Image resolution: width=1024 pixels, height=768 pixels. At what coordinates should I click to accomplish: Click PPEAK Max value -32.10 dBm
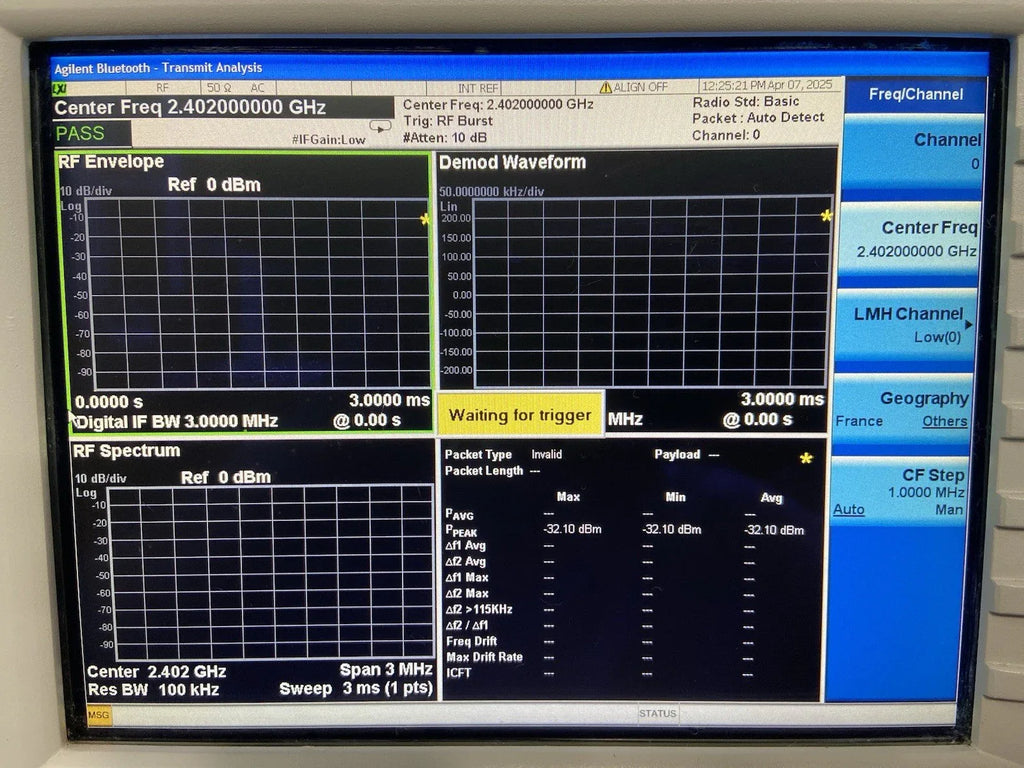click(x=572, y=529)
